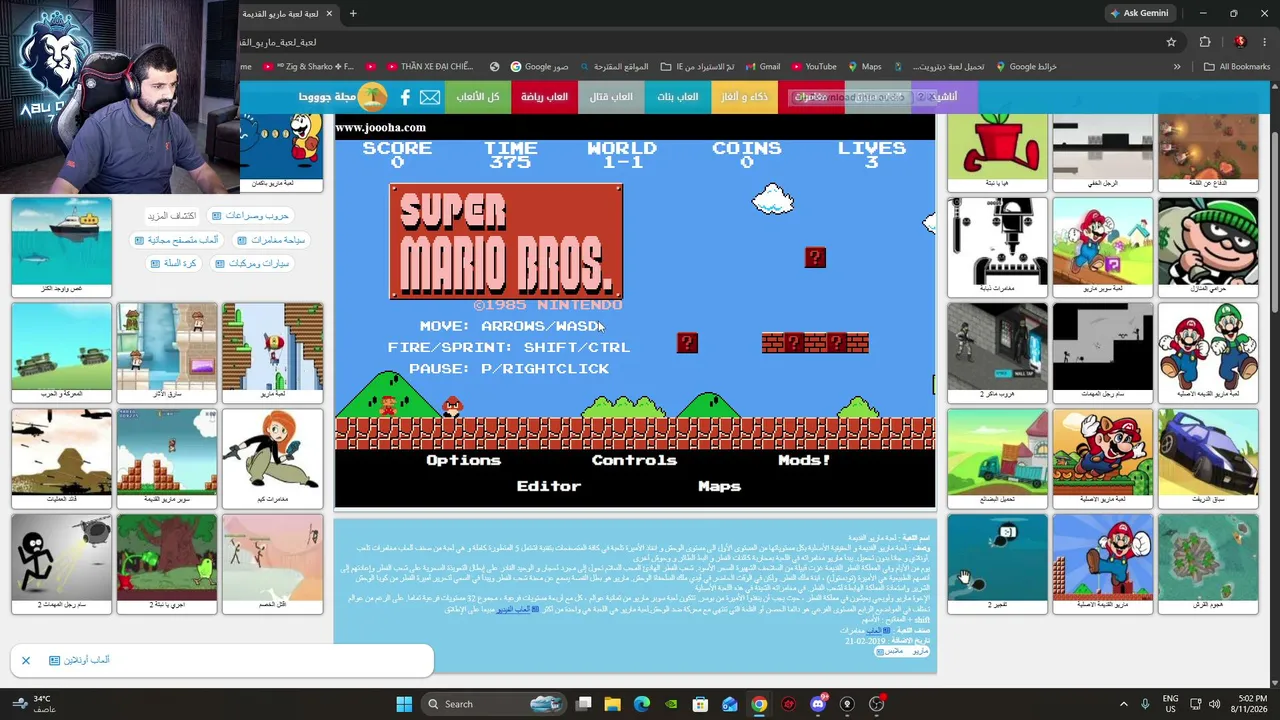Open a new Chrome tab

(x=353, y=13)
